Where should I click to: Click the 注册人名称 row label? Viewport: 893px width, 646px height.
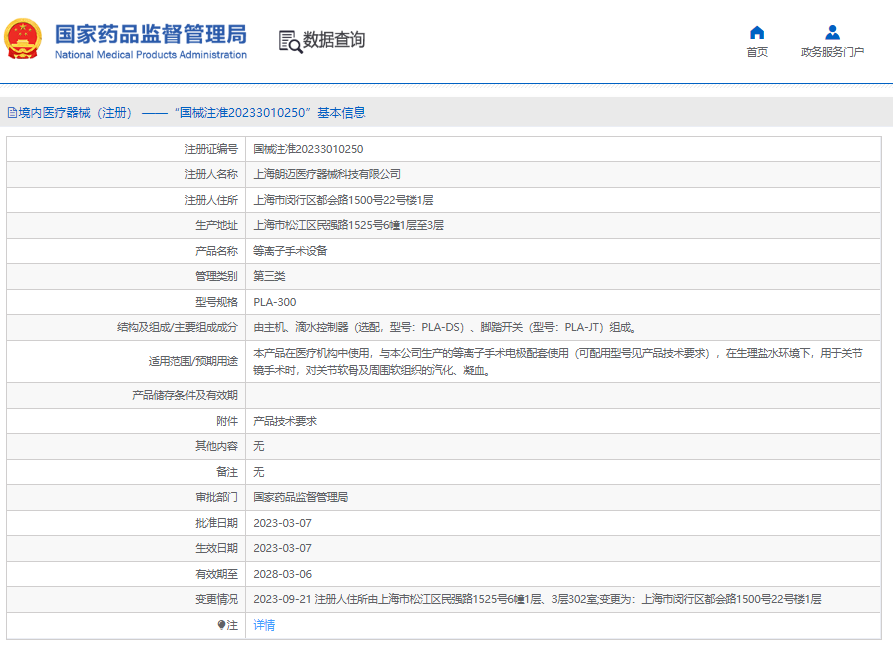(211, 174)
